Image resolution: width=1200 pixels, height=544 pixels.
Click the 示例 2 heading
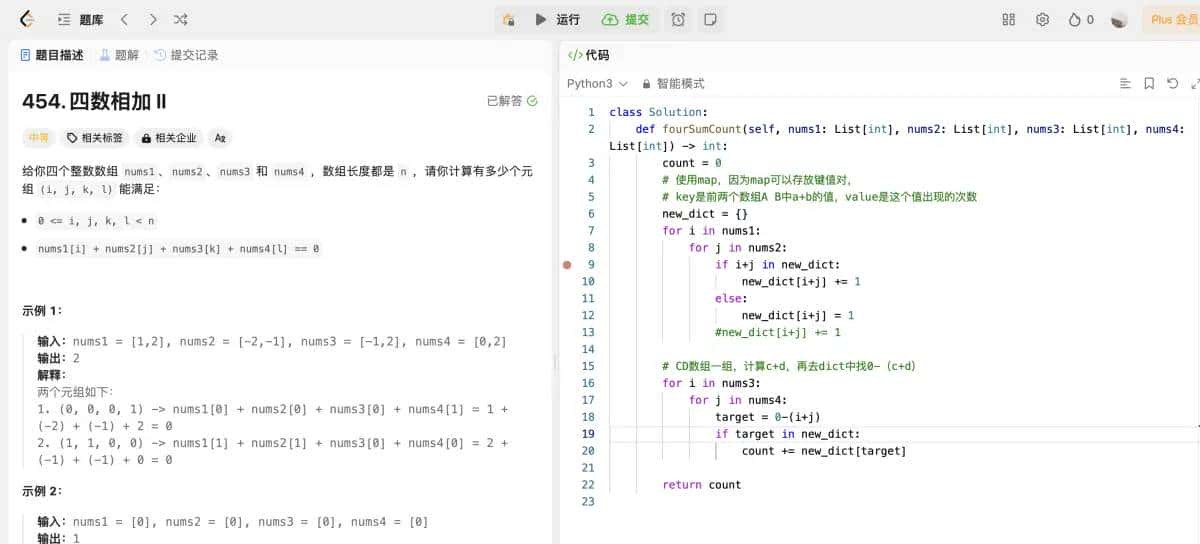pos(42,491)
